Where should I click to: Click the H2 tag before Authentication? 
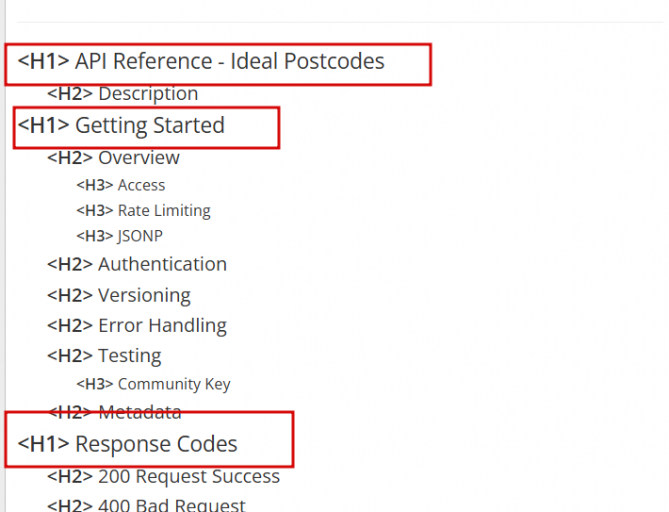point(70,264)
